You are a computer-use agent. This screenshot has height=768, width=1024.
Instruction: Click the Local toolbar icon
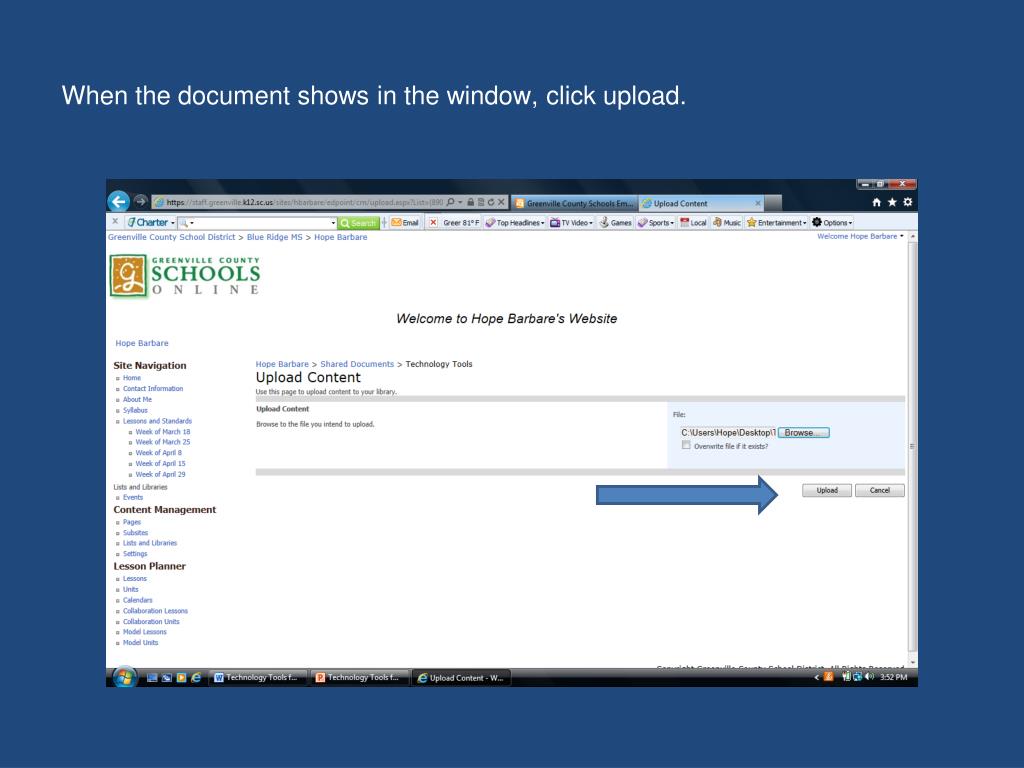(x=693, y=222)
